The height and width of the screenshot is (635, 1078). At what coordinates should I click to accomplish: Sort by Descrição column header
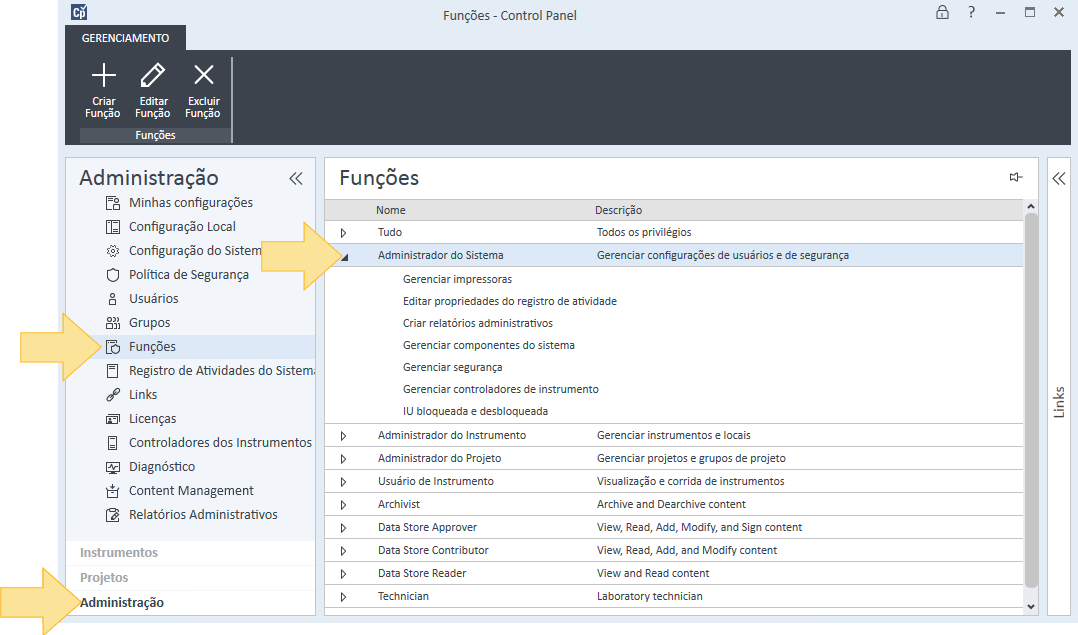(x=619, y=210)
